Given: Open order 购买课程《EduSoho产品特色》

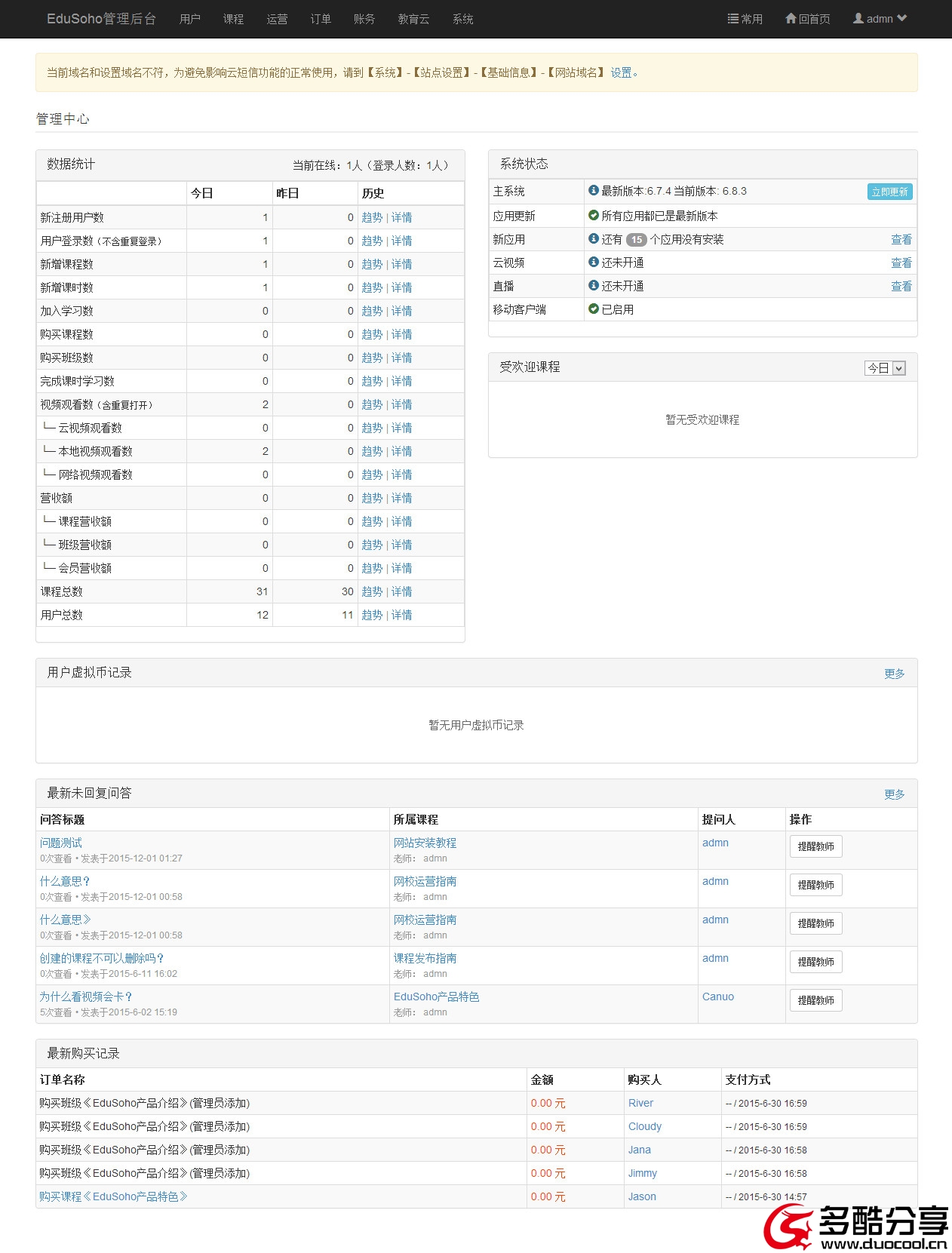Looking at the screenshot, I should [114, 1196].
